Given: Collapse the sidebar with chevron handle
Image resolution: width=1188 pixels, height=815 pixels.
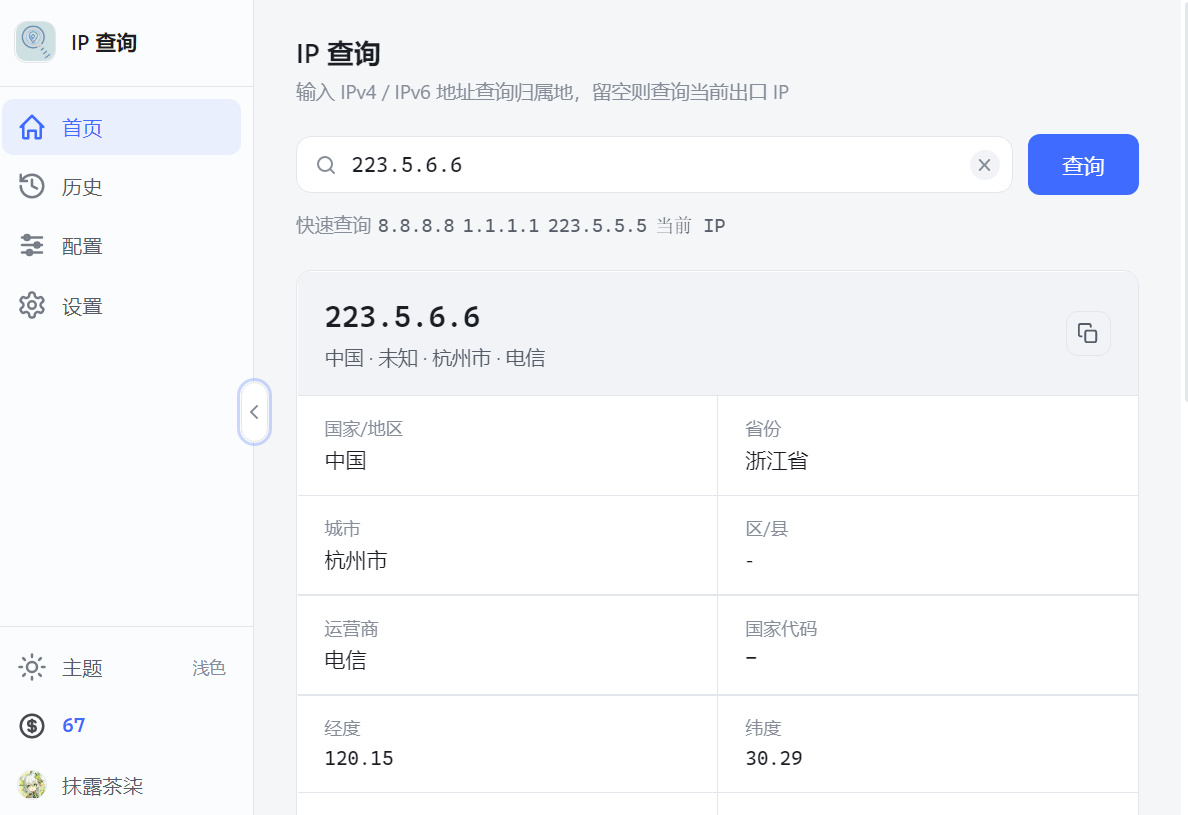Looking at the screenshot, I should click(255, 412).
